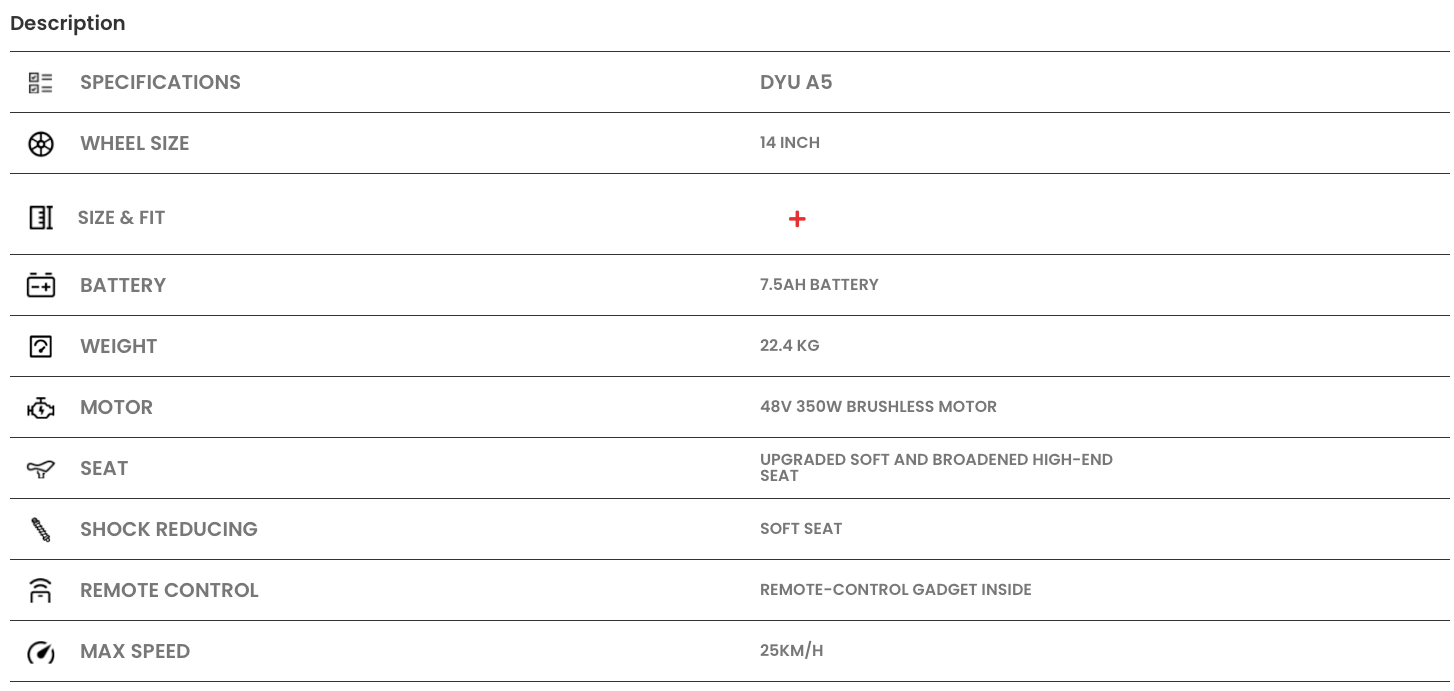
Task: Click the weight scale icon
Action: (40, 346)
